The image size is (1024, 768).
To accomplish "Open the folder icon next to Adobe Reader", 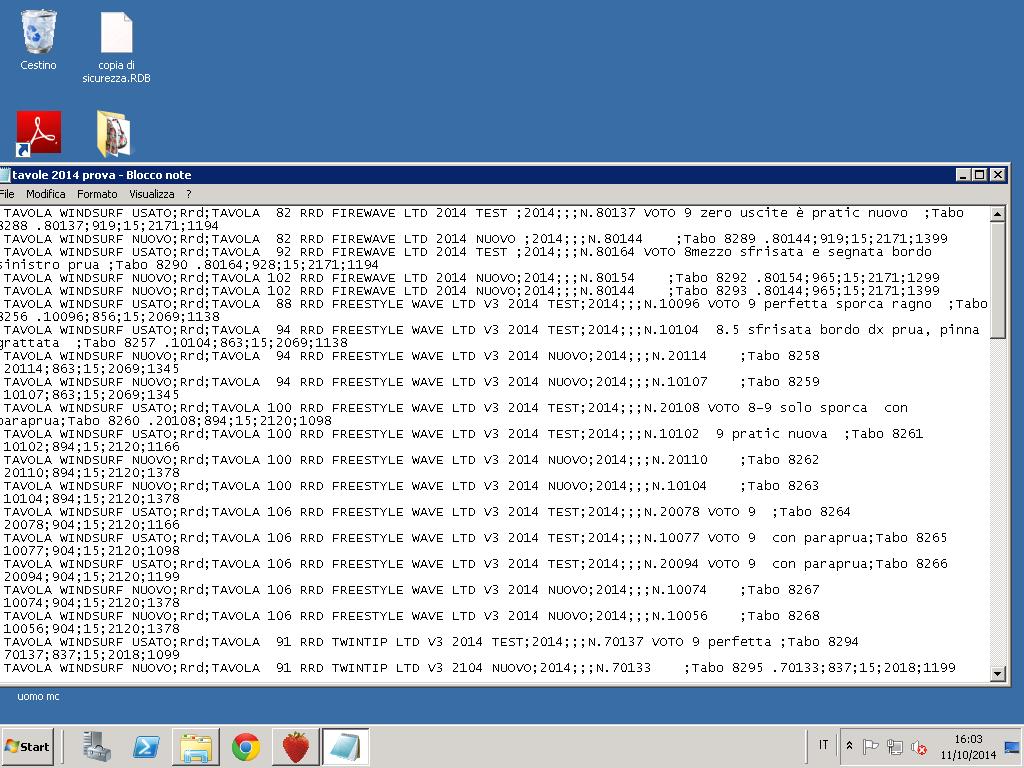I will click(x=114, y=134).
